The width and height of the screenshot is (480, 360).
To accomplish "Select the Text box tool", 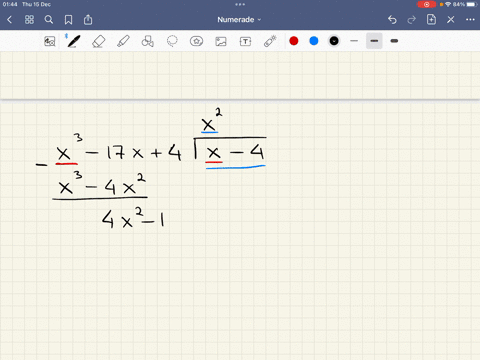I will 245,41.
